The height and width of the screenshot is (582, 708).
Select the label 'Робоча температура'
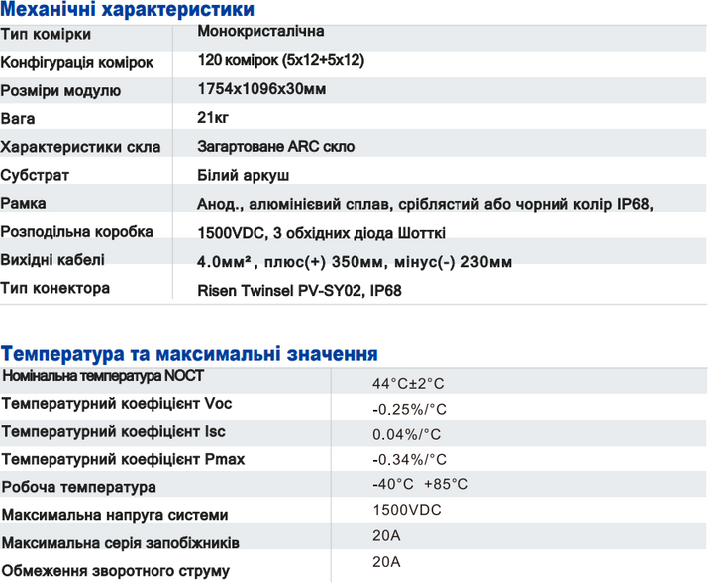(79, 487)
